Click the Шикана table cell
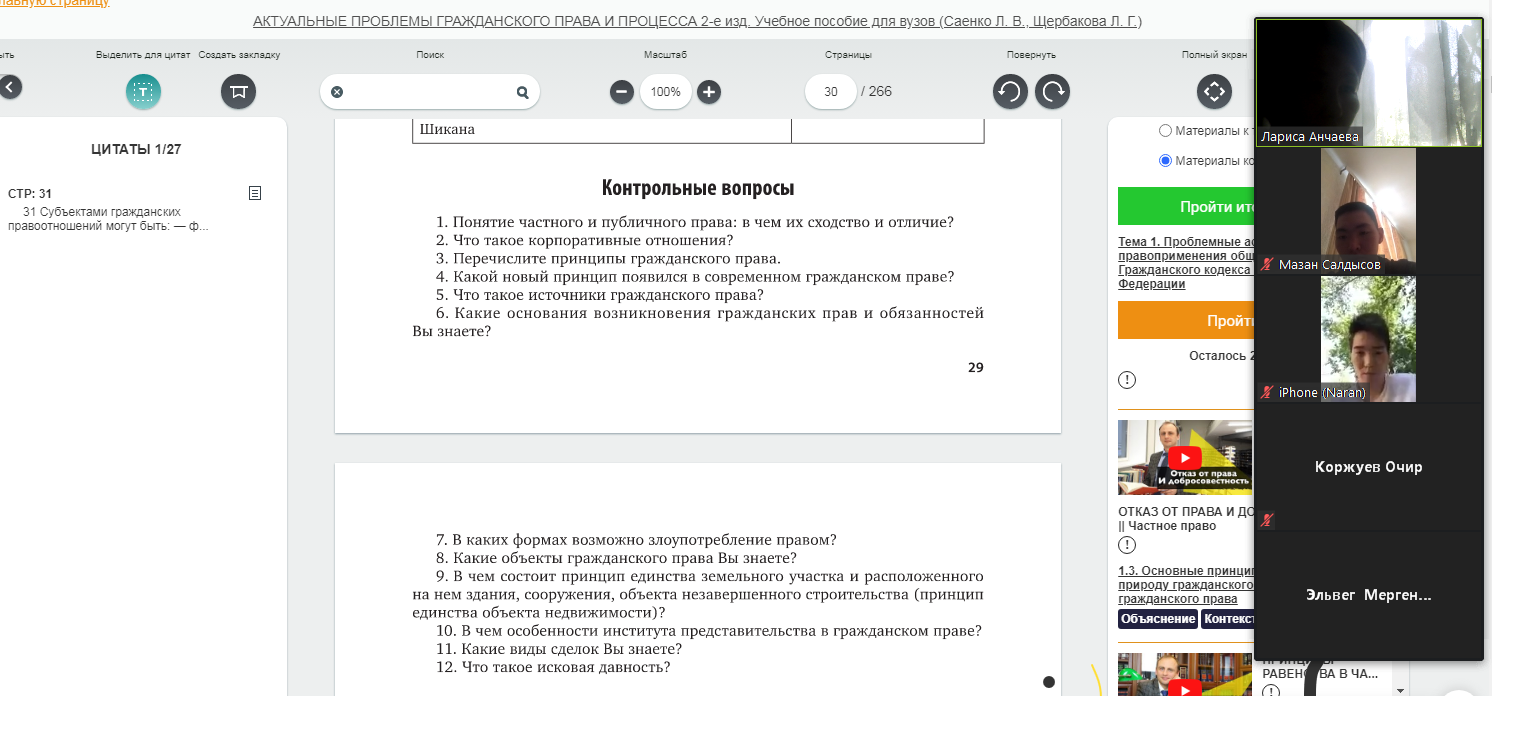1514x750 pixels. point(602,130)
